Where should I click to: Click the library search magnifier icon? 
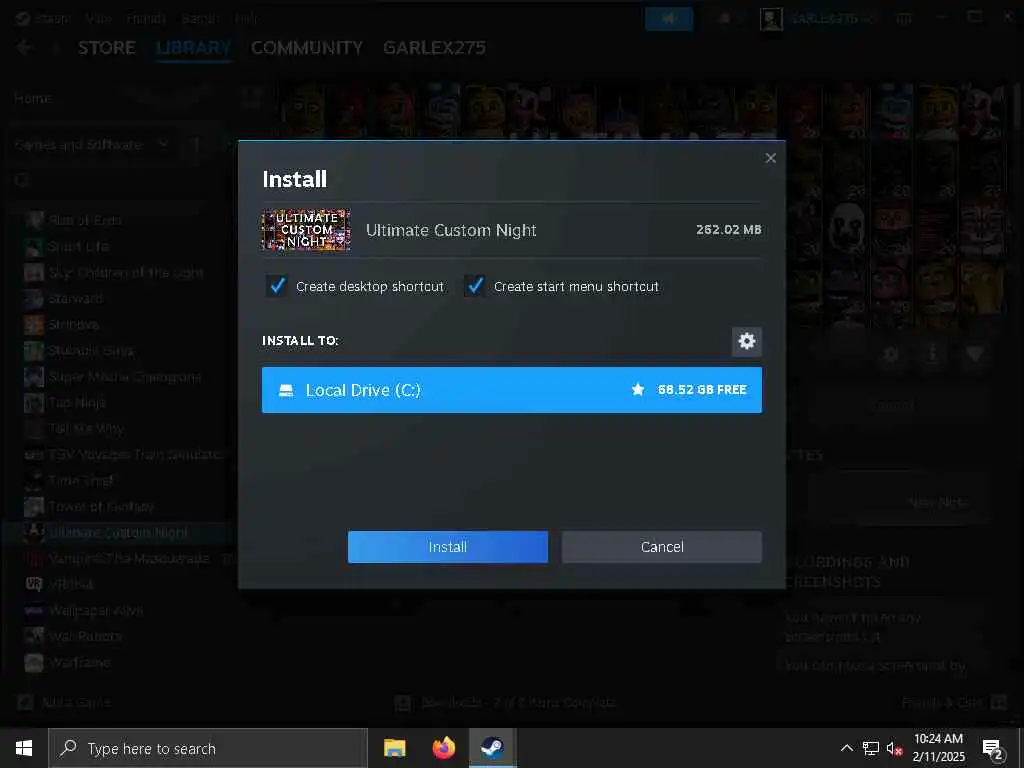point(22,180)
